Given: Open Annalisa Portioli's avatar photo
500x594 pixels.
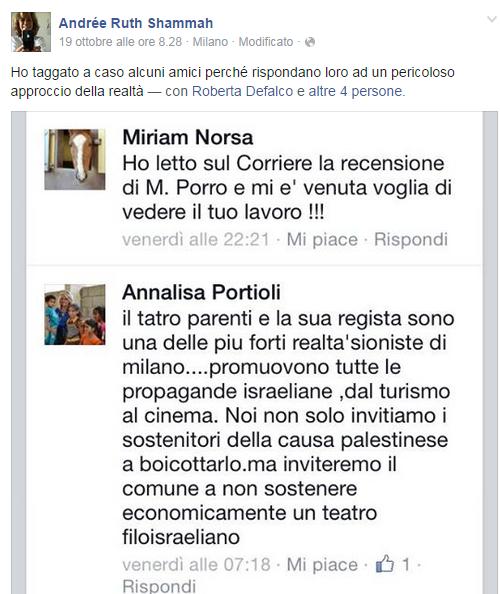Looking at the screenshot, I should [75, 314].
